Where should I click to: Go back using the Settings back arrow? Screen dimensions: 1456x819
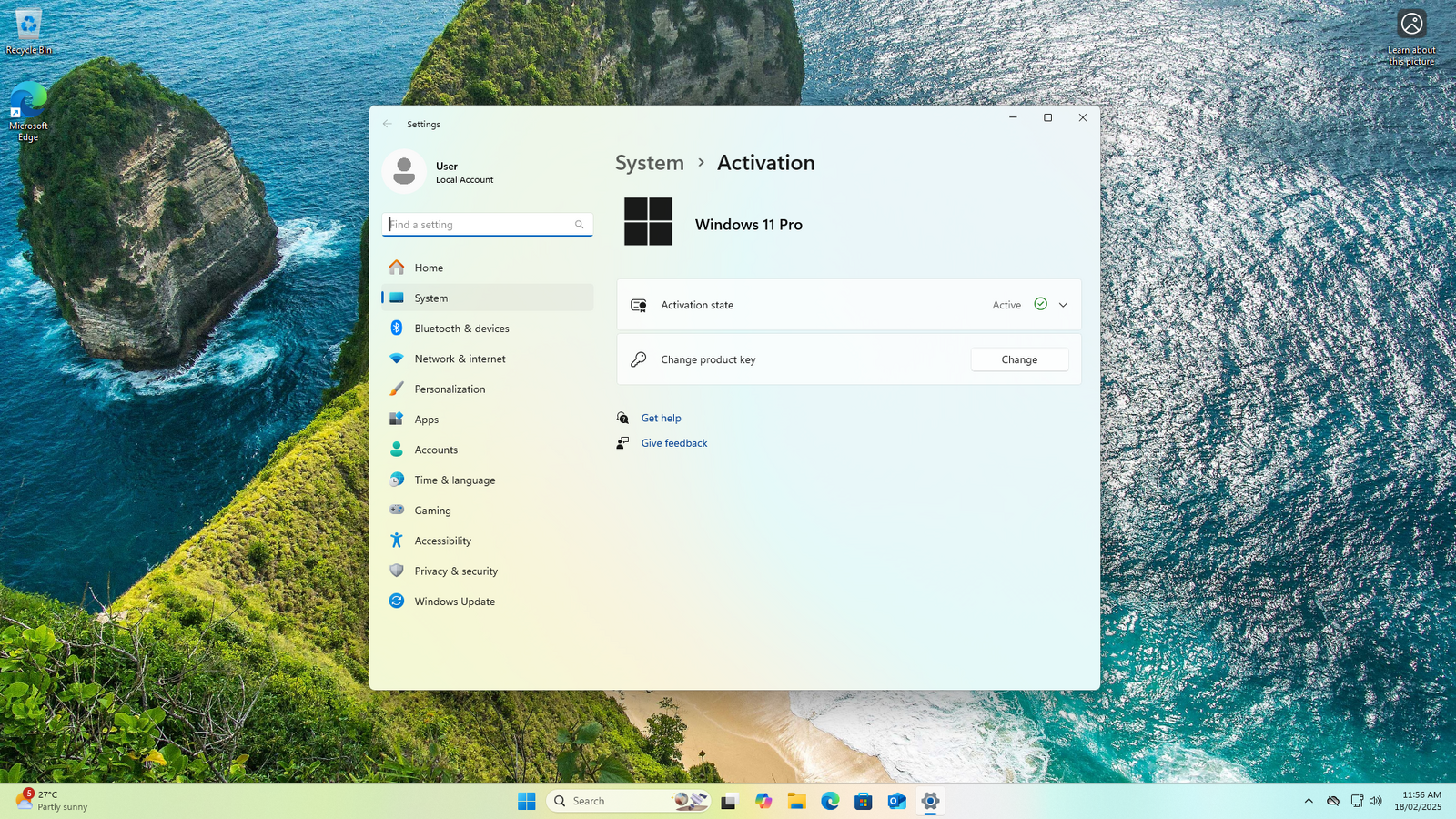point(388,124)
